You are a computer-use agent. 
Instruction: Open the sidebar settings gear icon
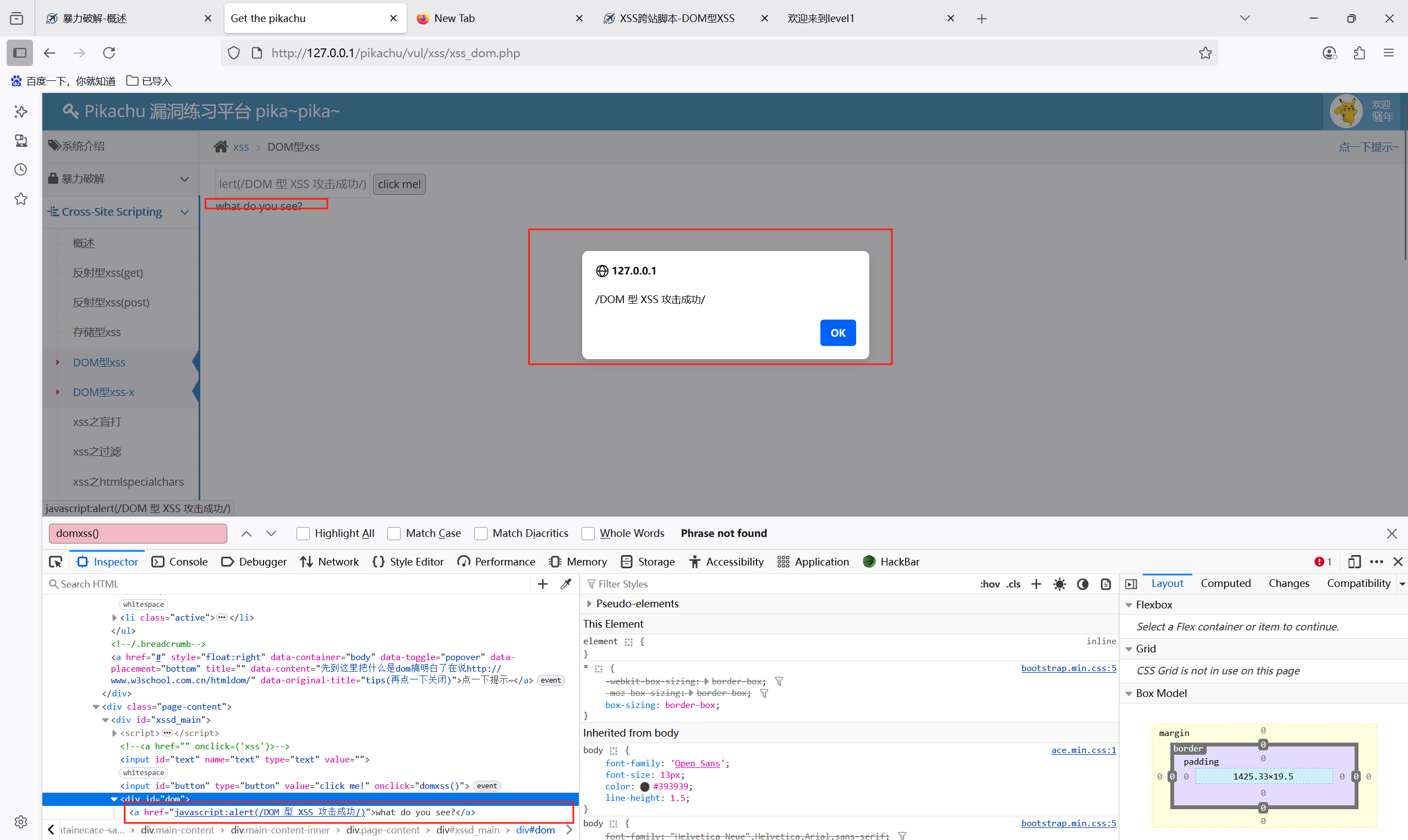pyautogui.click(x=21, y=821)
